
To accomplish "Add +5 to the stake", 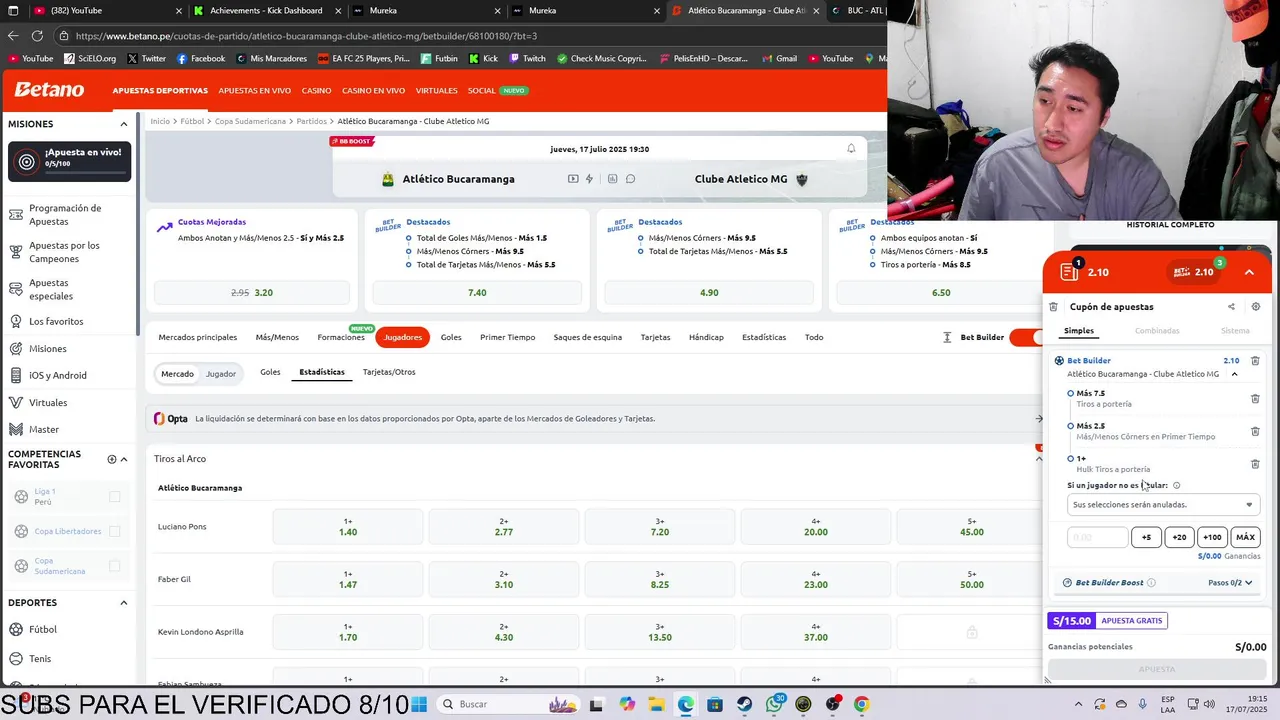I will 1147,538.
